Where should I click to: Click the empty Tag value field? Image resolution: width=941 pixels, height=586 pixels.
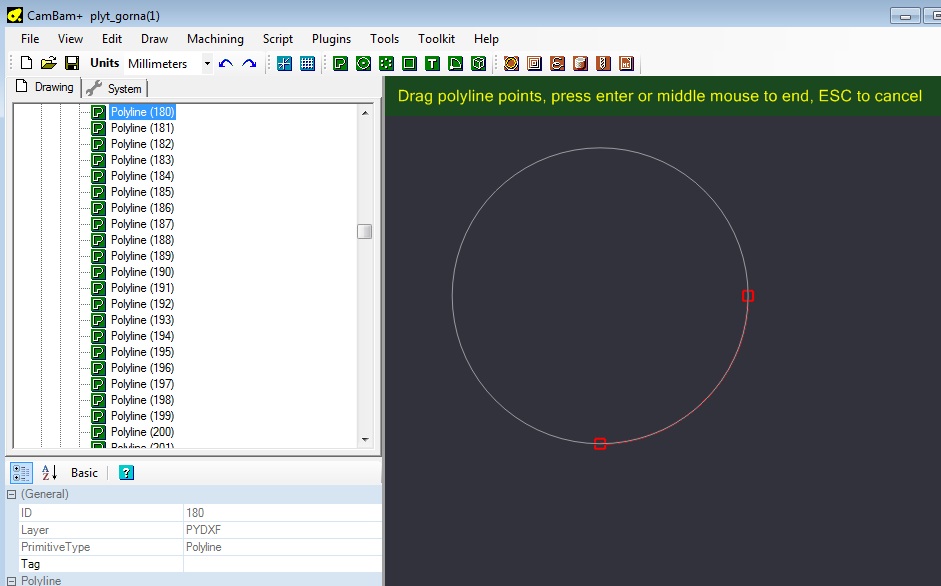click(282, 564)
